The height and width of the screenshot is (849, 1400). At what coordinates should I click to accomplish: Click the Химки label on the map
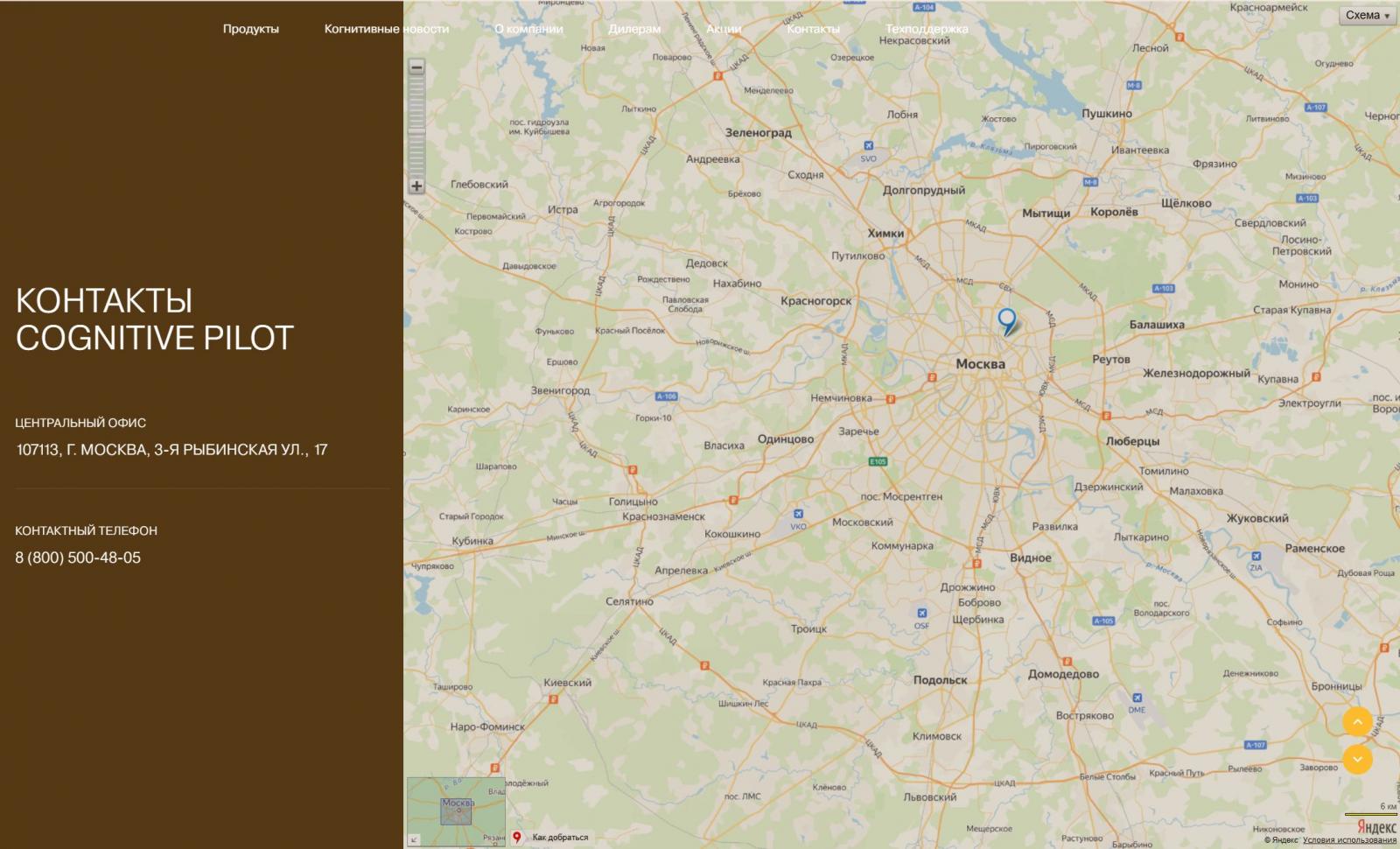pos(885,234)
